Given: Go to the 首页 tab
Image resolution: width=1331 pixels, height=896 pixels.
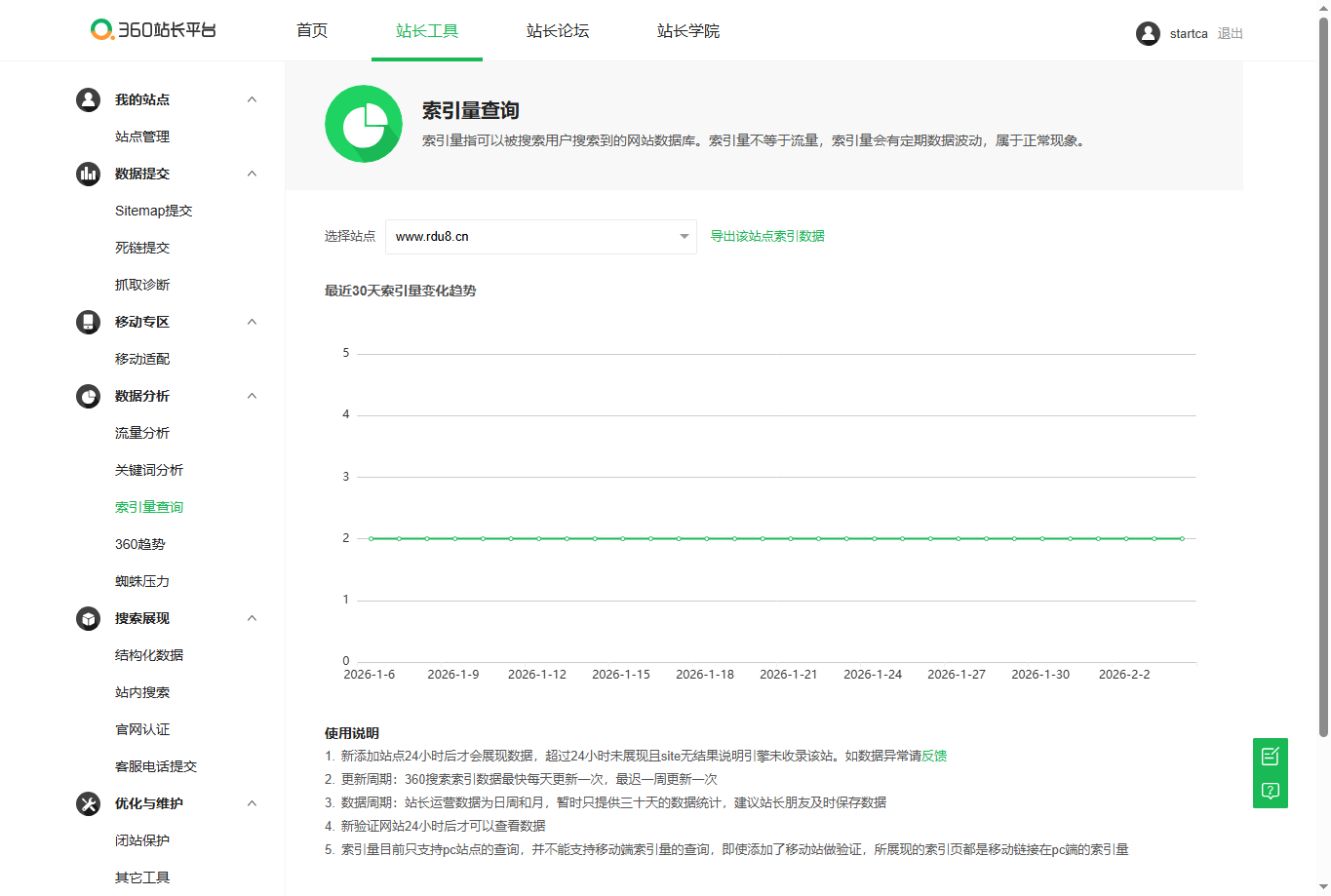Looking at the screenshot, I should click(x=312, y=31).
